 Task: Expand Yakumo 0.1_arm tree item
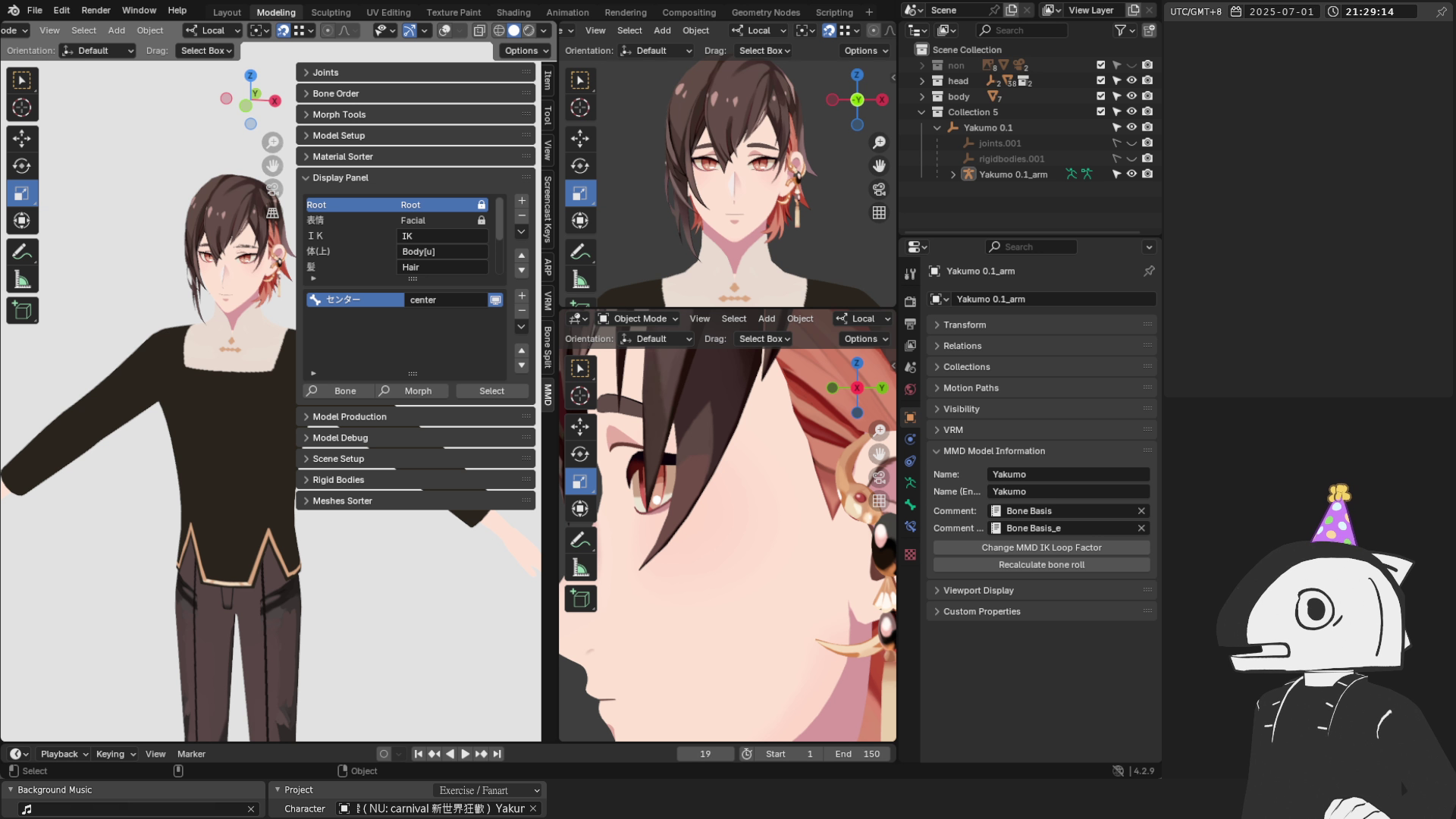tap(953, 174)
